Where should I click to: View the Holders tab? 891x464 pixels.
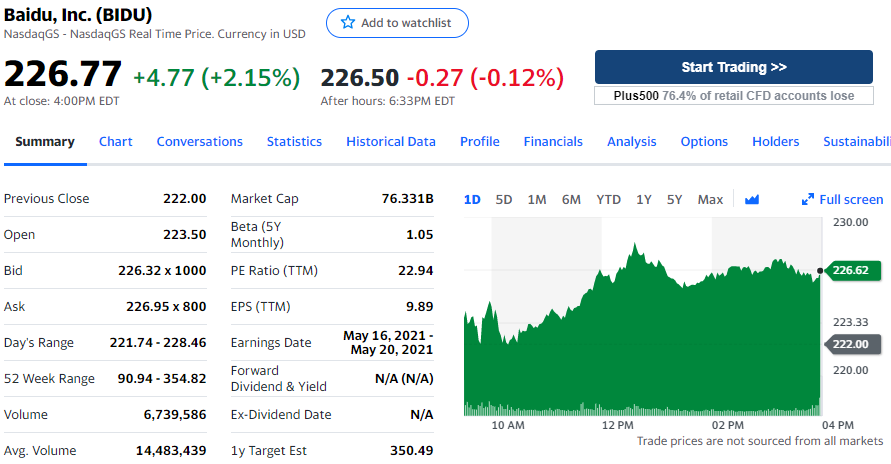point(776,142)
